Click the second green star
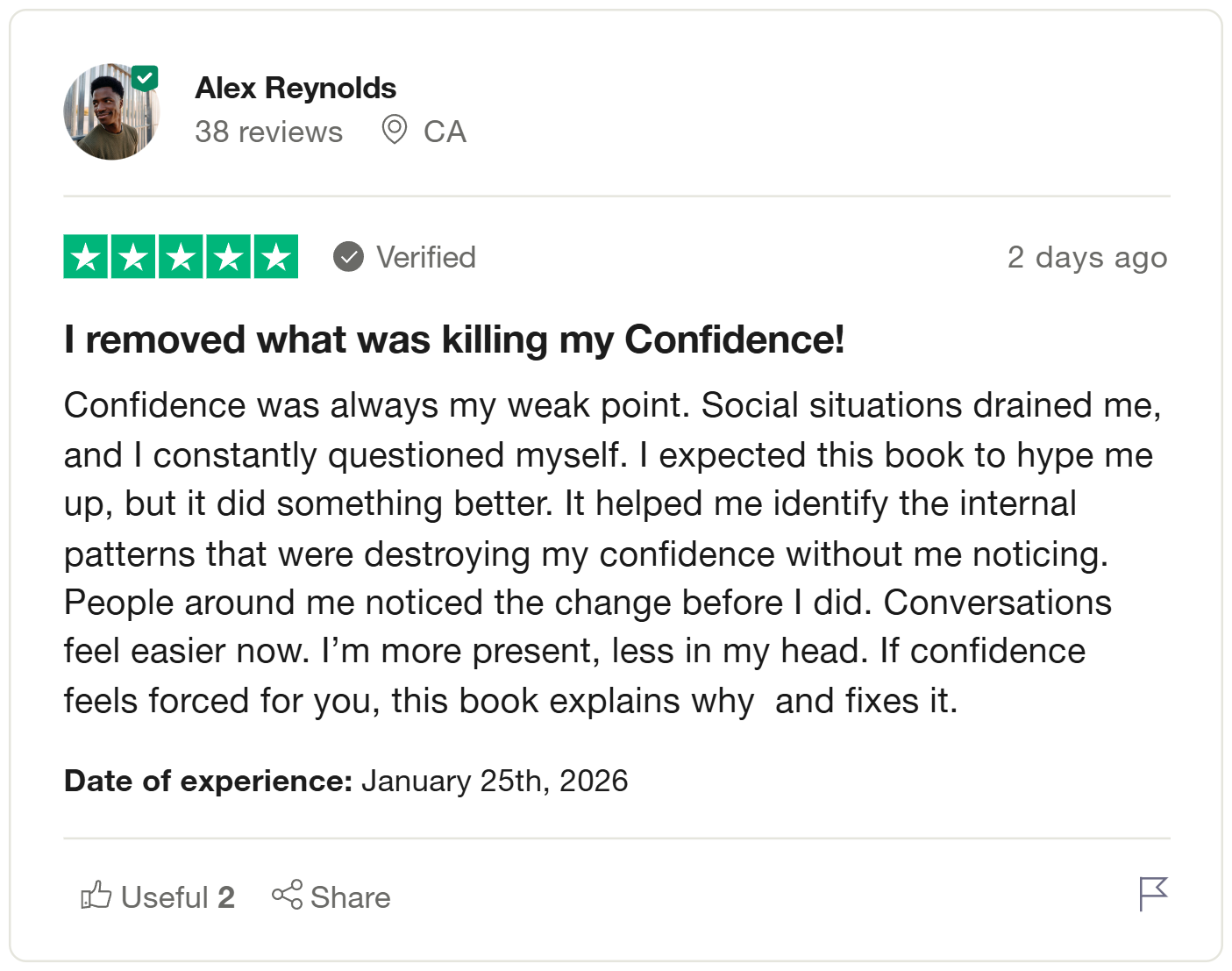 click(x=133, y=257)
